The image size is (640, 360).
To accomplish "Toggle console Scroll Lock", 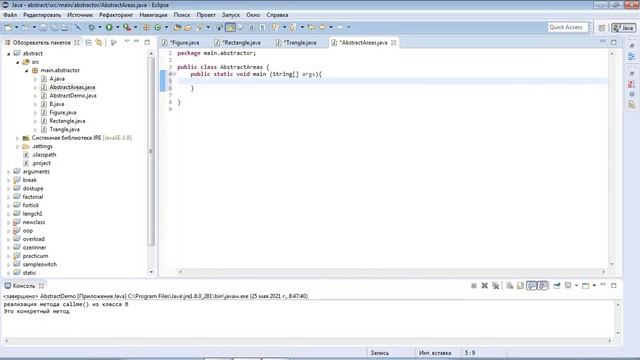I will pyautogui.click(x=520, y=286).
